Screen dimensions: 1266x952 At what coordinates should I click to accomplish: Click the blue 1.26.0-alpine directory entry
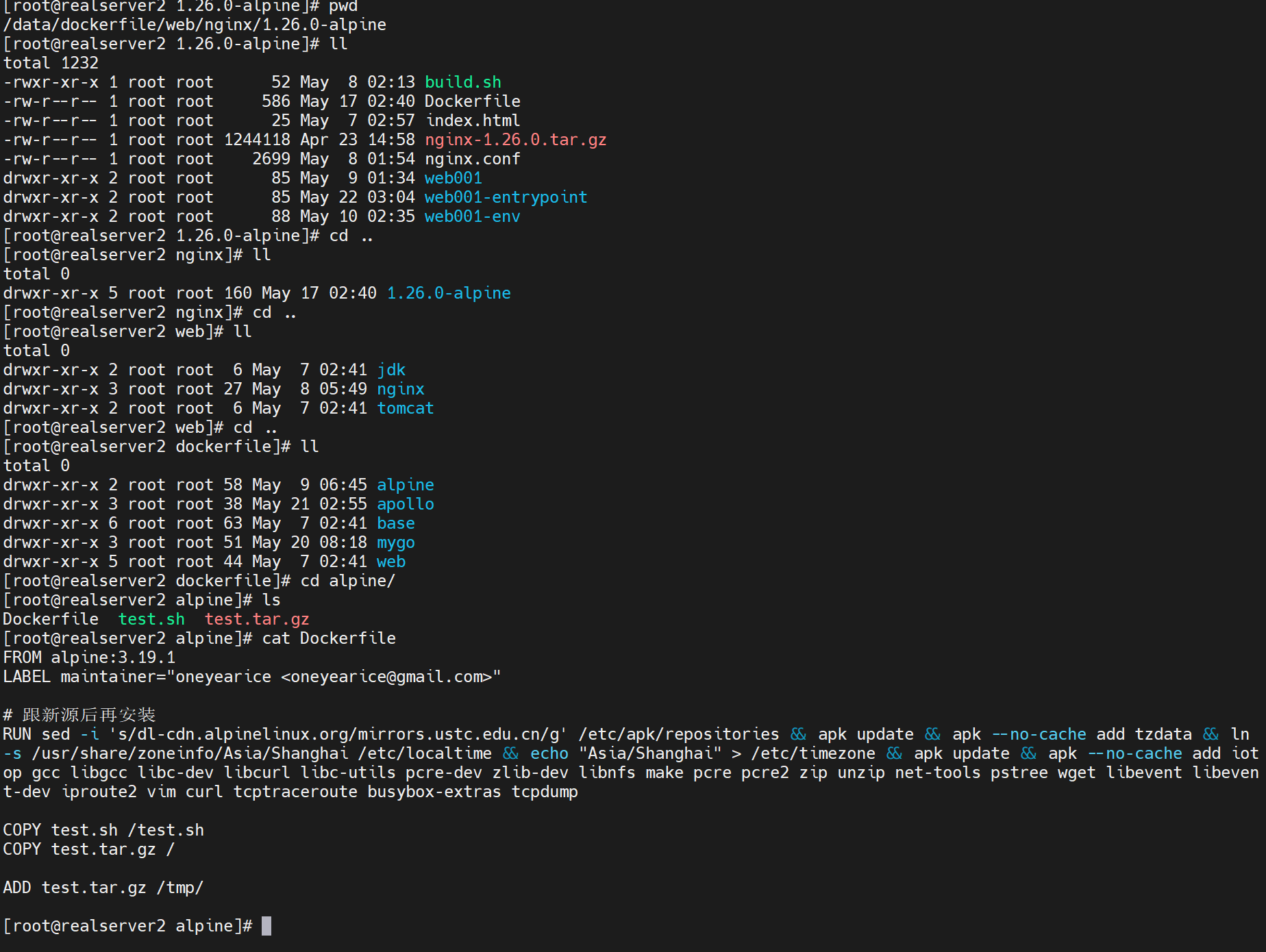(449, 293)
